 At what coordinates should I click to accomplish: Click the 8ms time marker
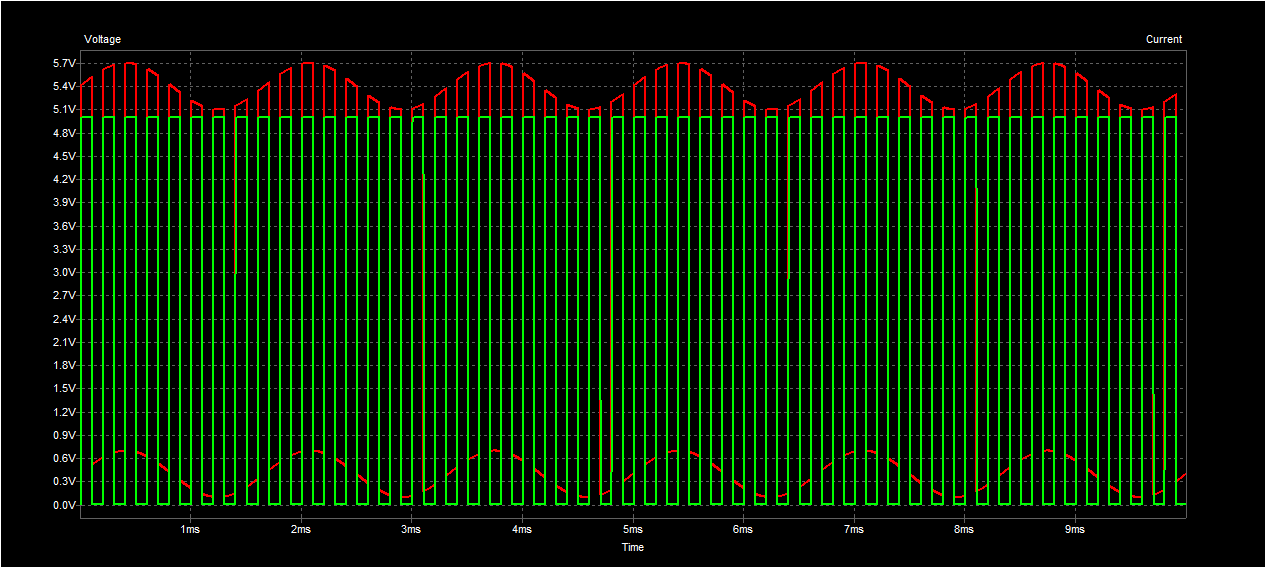(964, 529)
